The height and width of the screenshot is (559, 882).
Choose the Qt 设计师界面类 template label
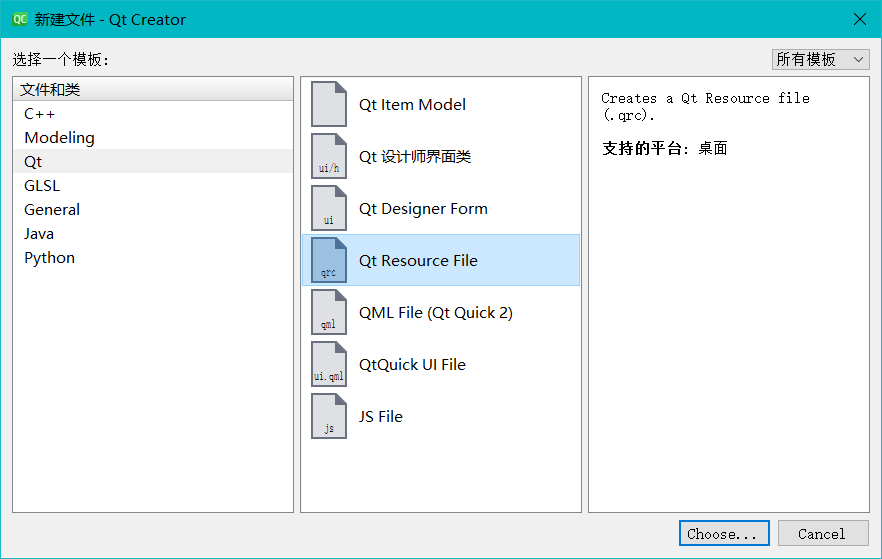tap(415, 156)
